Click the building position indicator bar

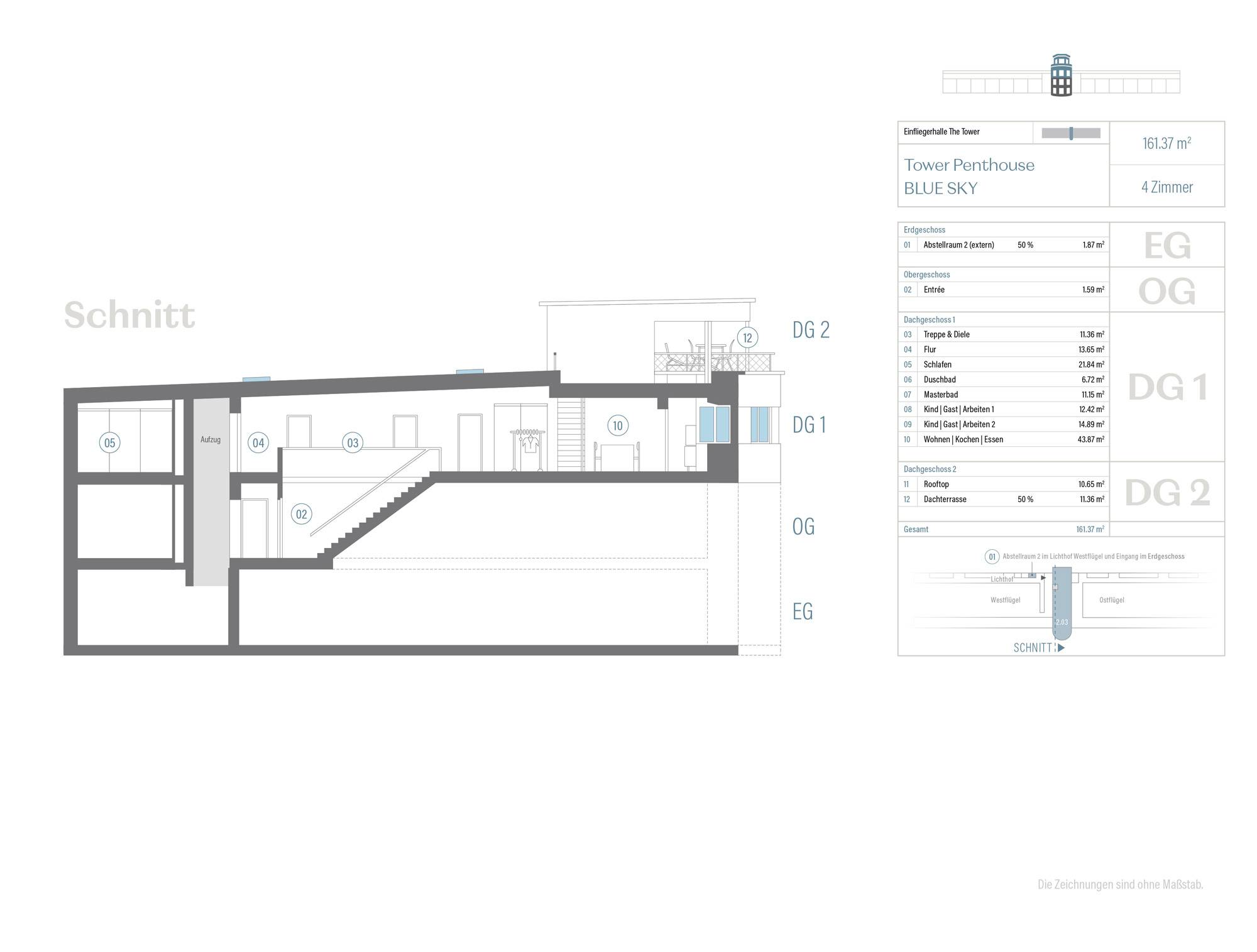(x=1071, y=133)
